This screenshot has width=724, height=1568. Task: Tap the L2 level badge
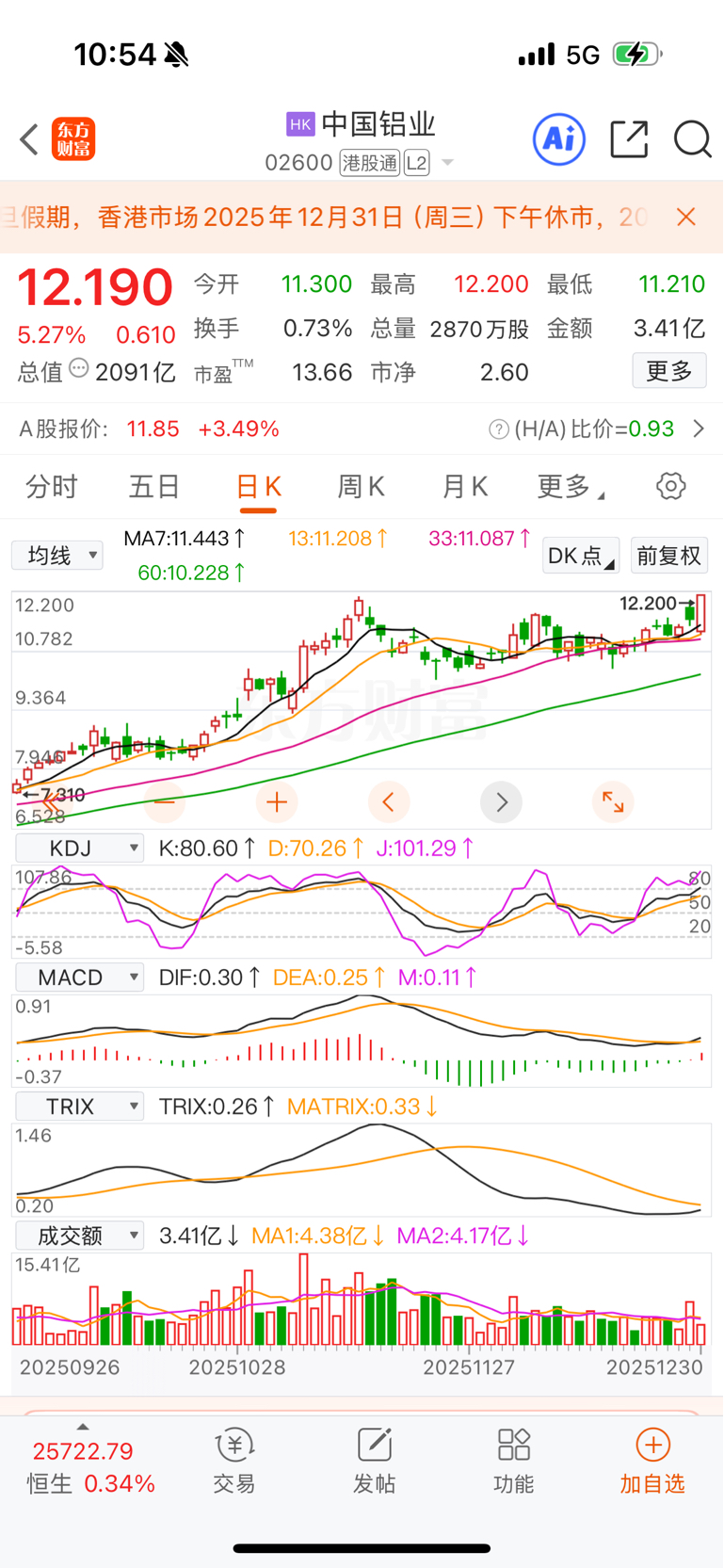coord(417,163)
